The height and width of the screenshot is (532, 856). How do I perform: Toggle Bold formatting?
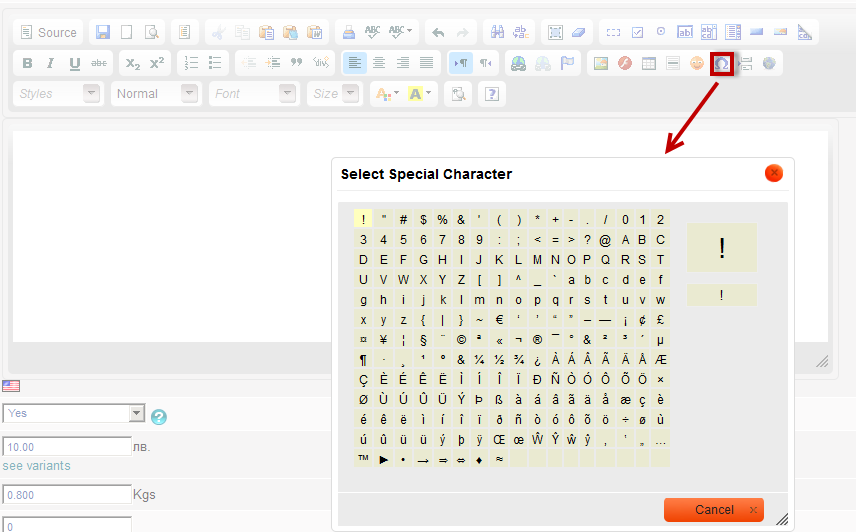27,63
